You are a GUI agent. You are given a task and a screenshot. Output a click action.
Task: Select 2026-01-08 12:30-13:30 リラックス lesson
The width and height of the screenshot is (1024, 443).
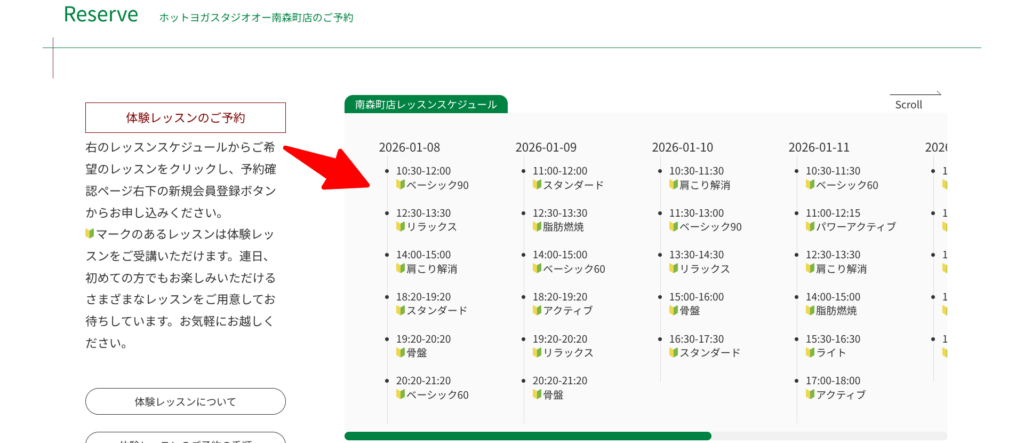click(426, 220)
